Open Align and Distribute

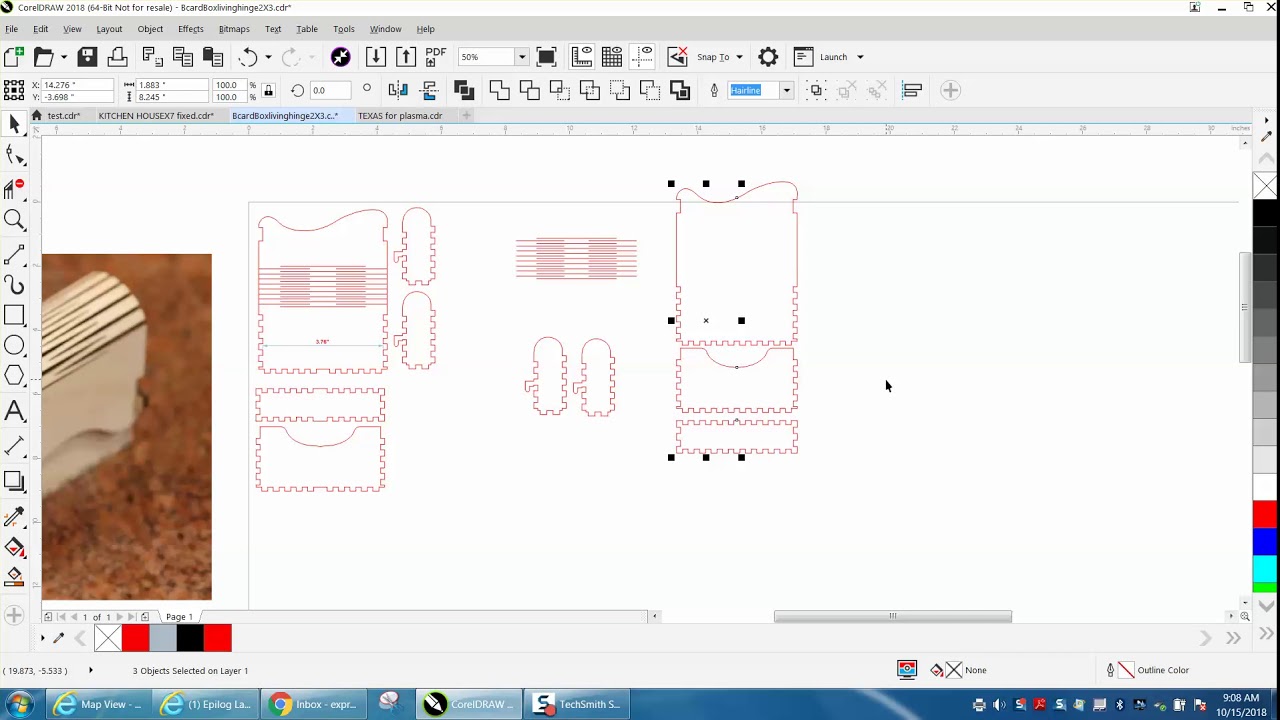click(912, 90)
